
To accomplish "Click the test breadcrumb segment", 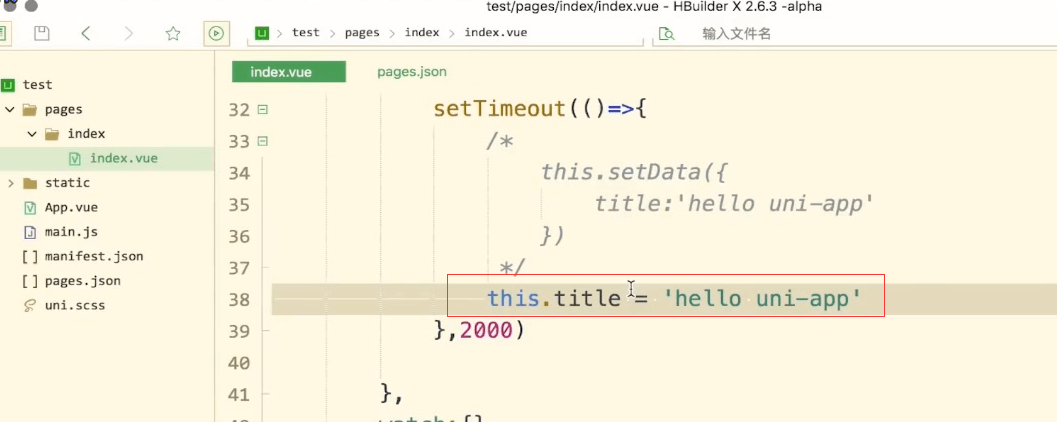I will coord(306,33).
